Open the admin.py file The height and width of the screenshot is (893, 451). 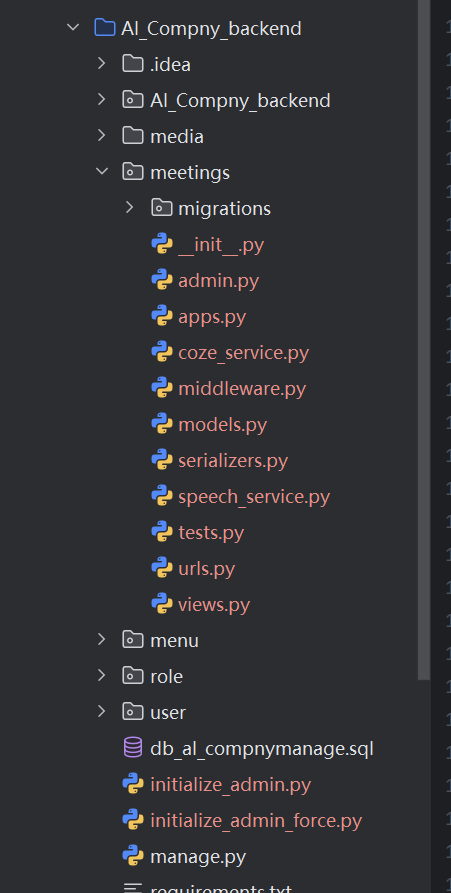219,281
